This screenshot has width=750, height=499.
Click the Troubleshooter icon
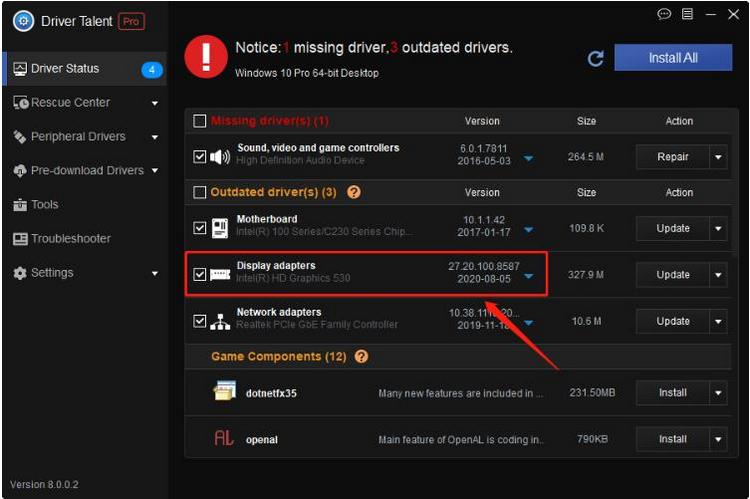click(x=20, y=239)
